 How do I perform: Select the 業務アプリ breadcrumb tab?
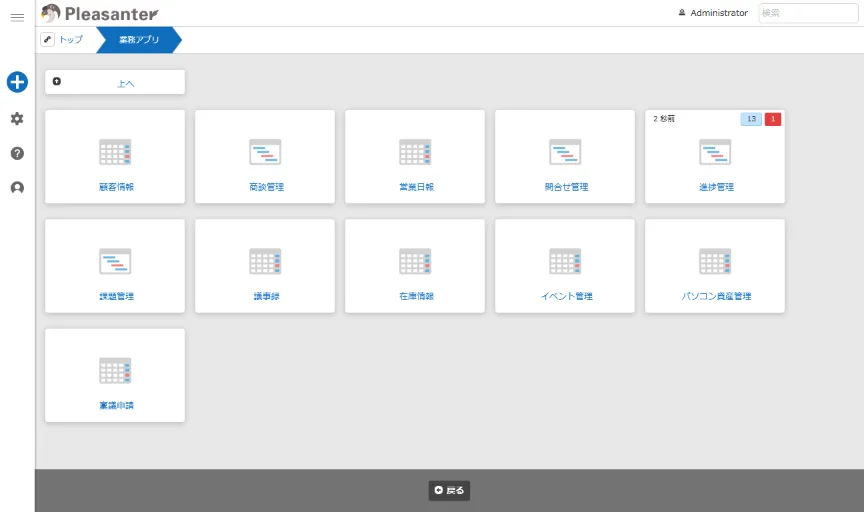[x=139, y=40]
